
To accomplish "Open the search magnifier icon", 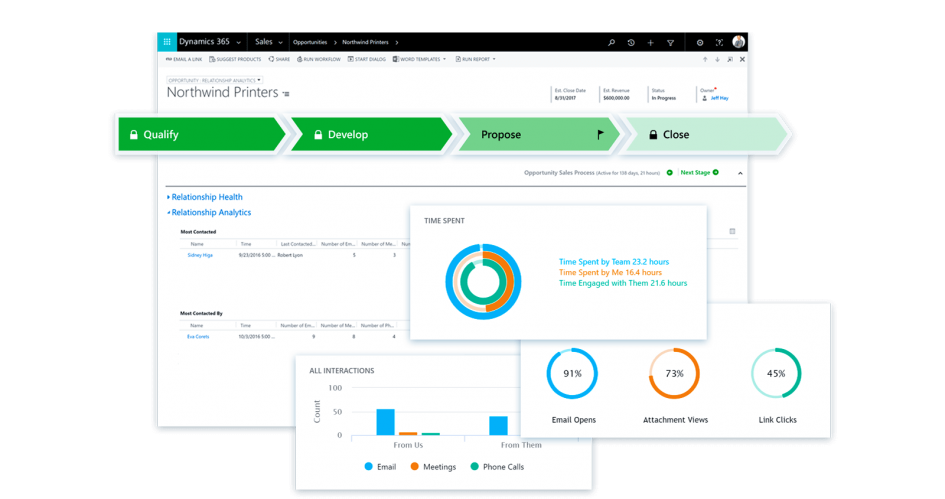I will (x=611, y=43).
